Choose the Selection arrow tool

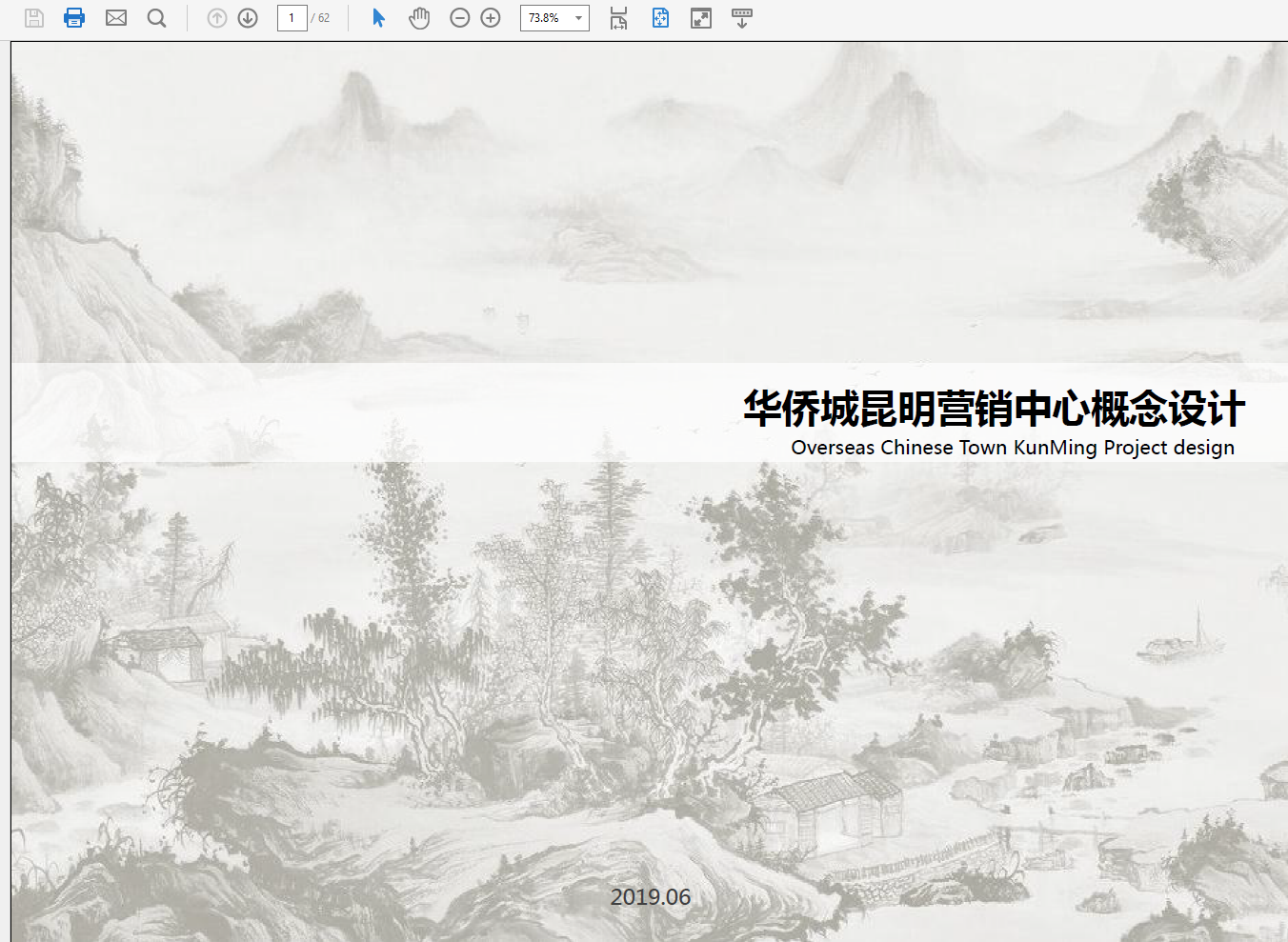(378, 18)
